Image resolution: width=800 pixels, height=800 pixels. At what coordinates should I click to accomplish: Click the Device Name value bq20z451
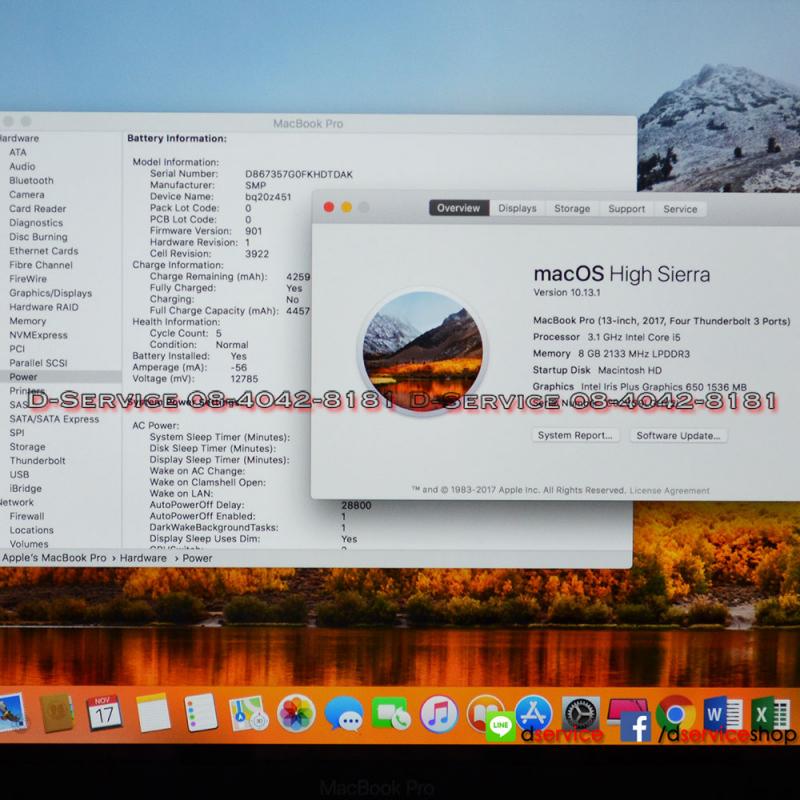[x=268, y=197]
